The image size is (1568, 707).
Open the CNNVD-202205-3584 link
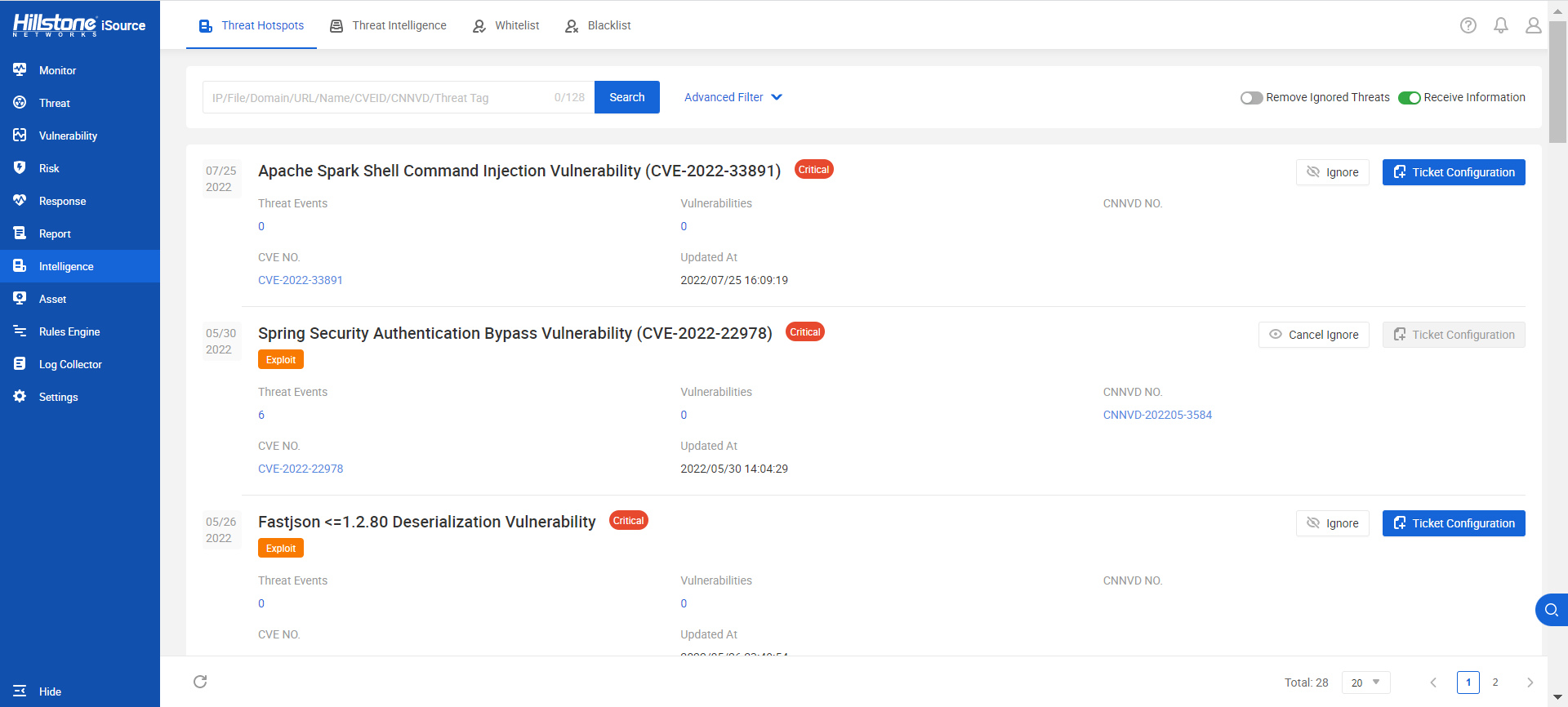pos(1157,415)
